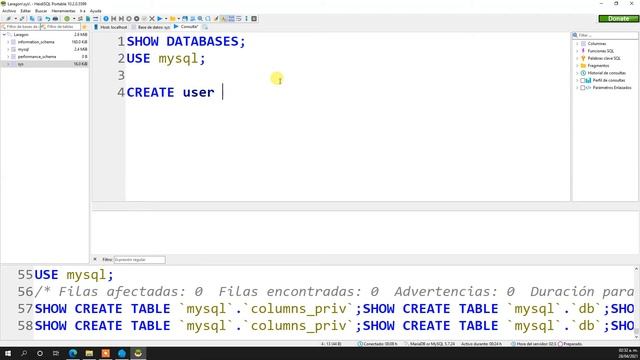The height and width of the screenshot is (360, 640).
Task: Expand the performance_schema database
Action: tap(8, 57)
